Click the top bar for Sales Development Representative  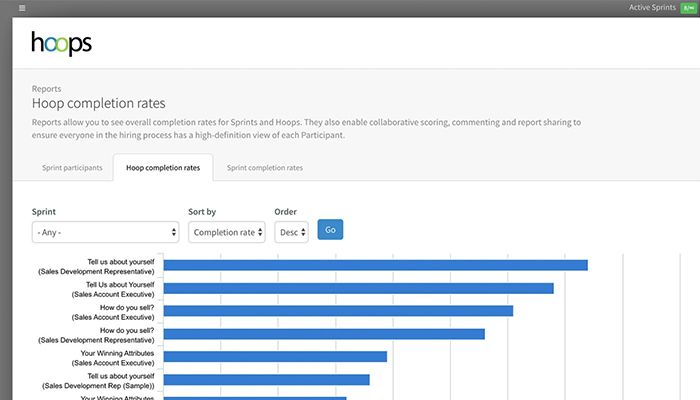[x=375, y=265]
